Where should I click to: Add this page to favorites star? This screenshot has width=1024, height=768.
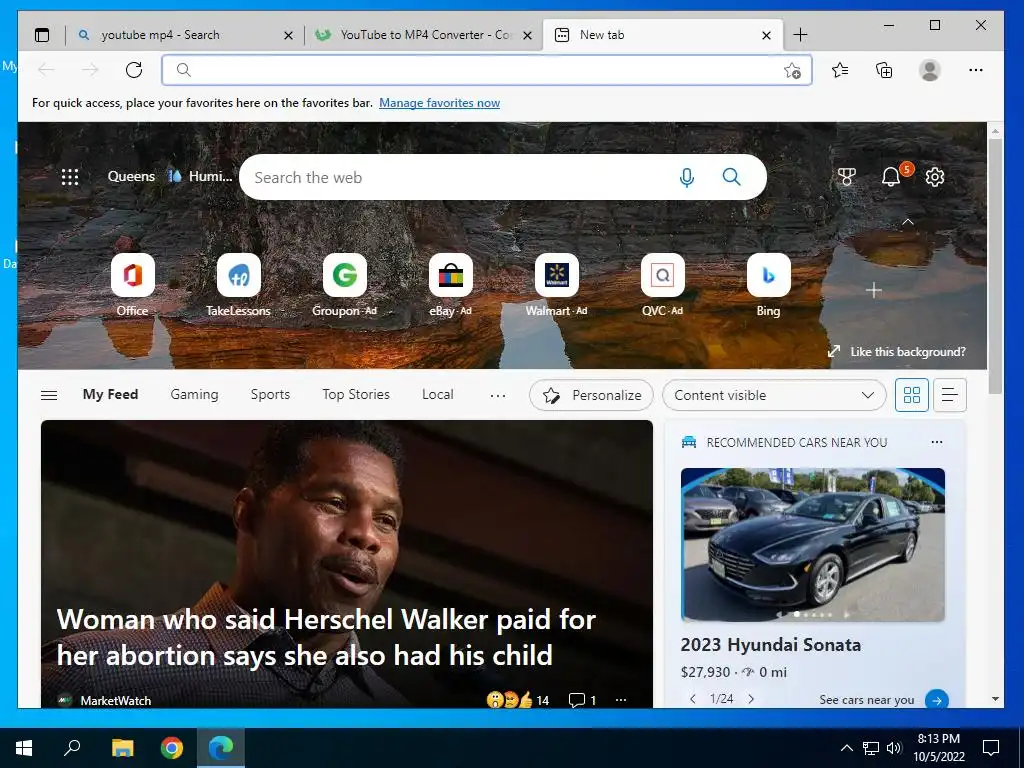pos(792,71)
